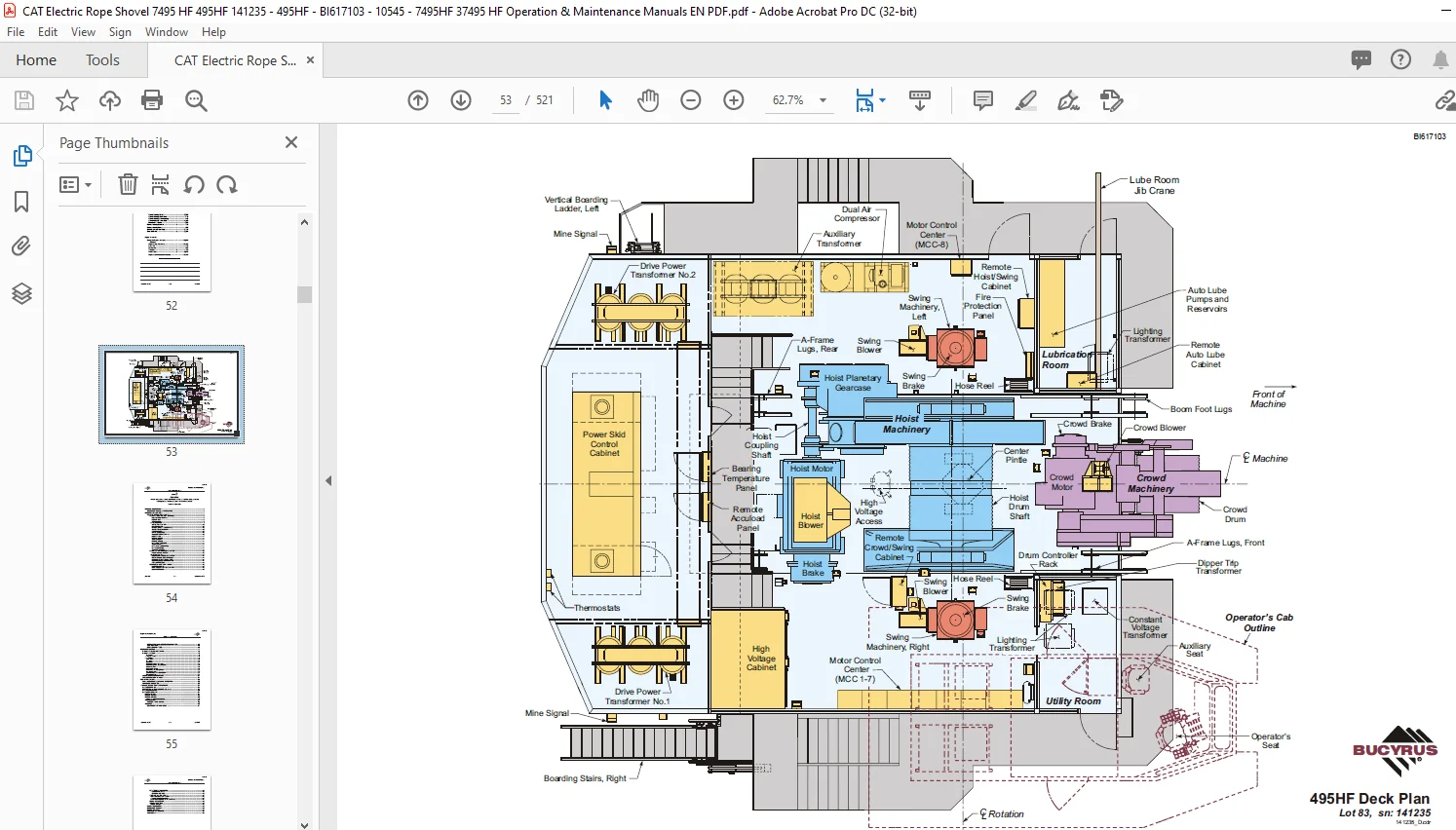
Task: Open the Attachments paperclip panel
Action: (x=21, y=246)
